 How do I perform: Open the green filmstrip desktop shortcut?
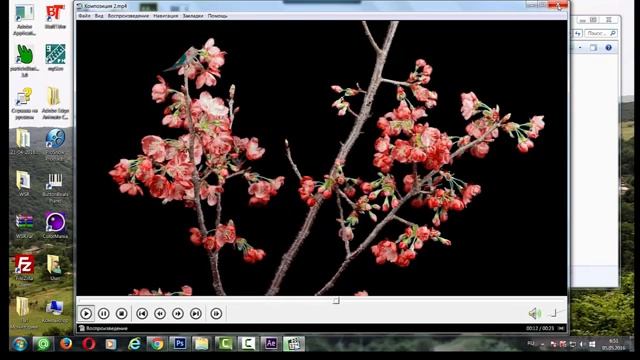click(55, 57)
